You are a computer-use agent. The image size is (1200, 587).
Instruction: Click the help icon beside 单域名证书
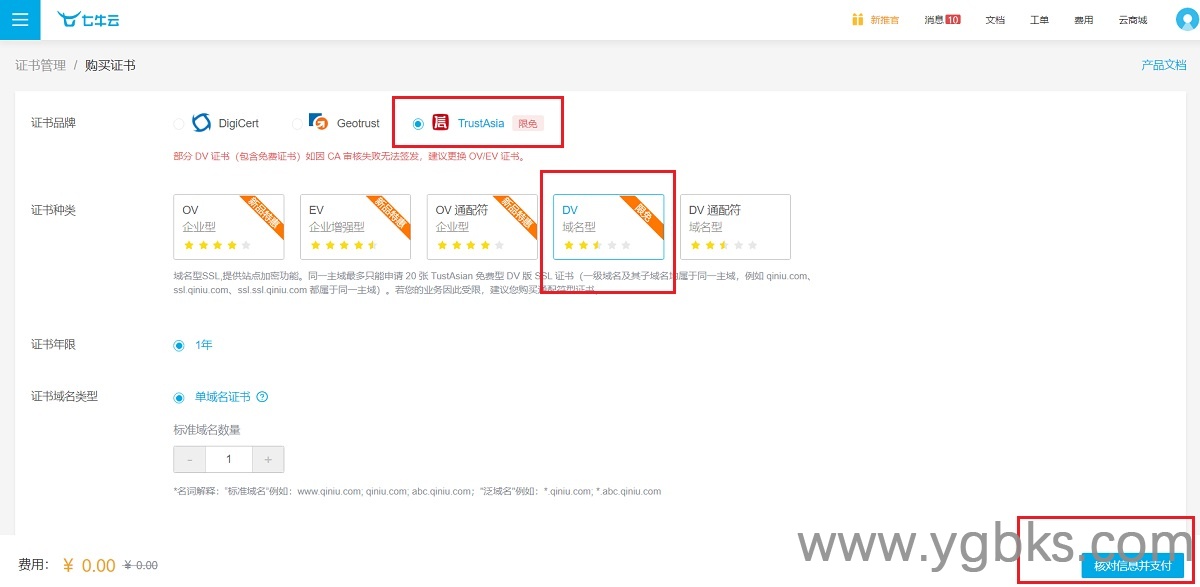[x=262, y=397]
